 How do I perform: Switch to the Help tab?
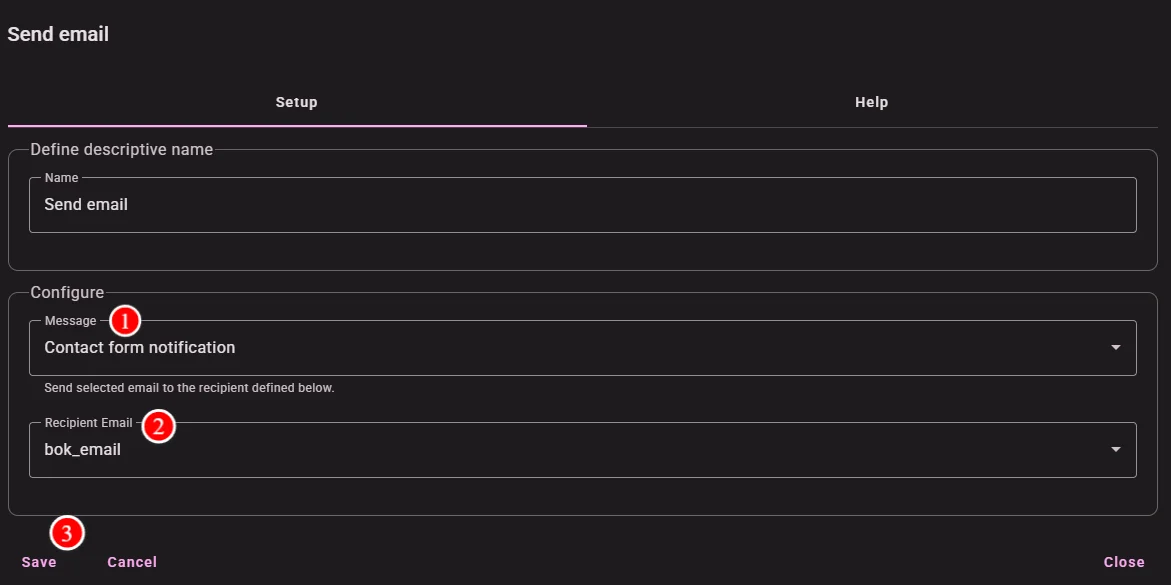tap(872, 102)
